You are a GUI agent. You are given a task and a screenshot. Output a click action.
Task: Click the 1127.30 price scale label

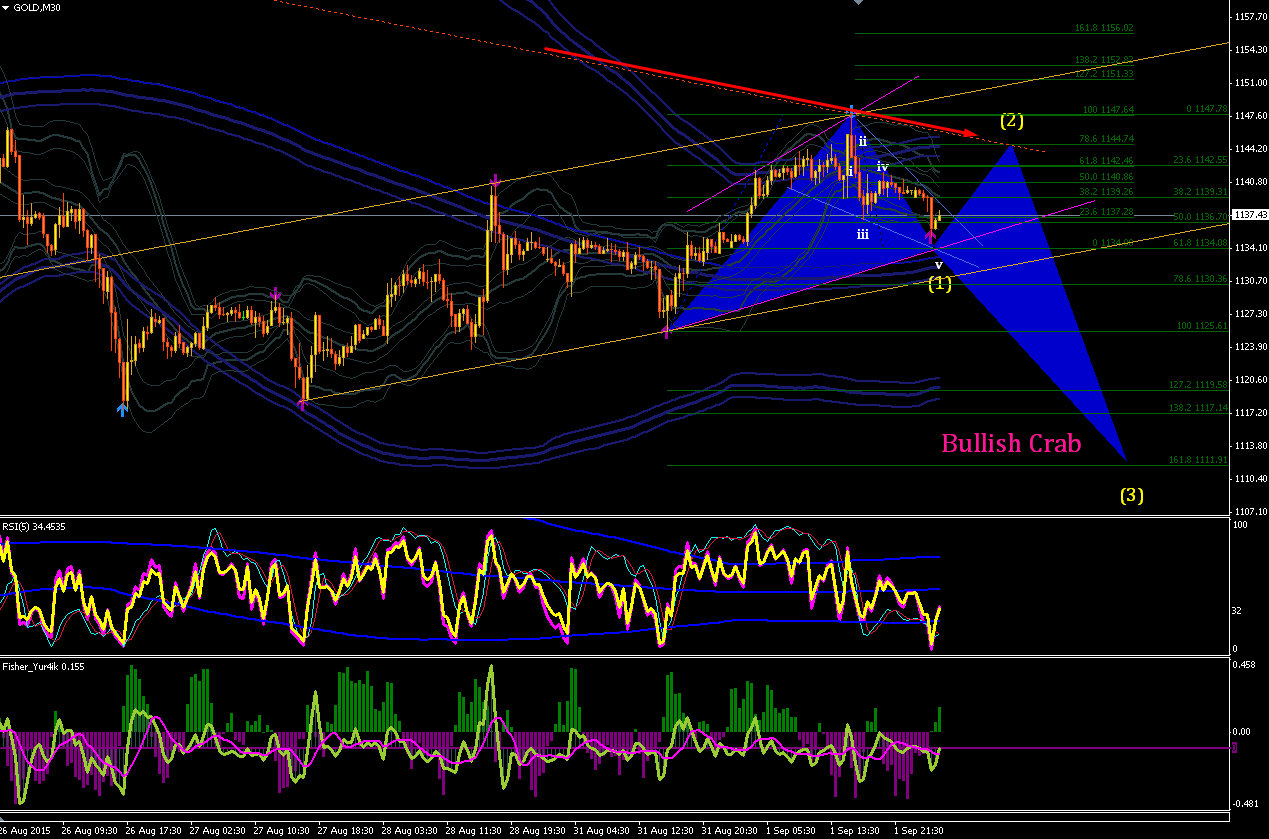1252,314
